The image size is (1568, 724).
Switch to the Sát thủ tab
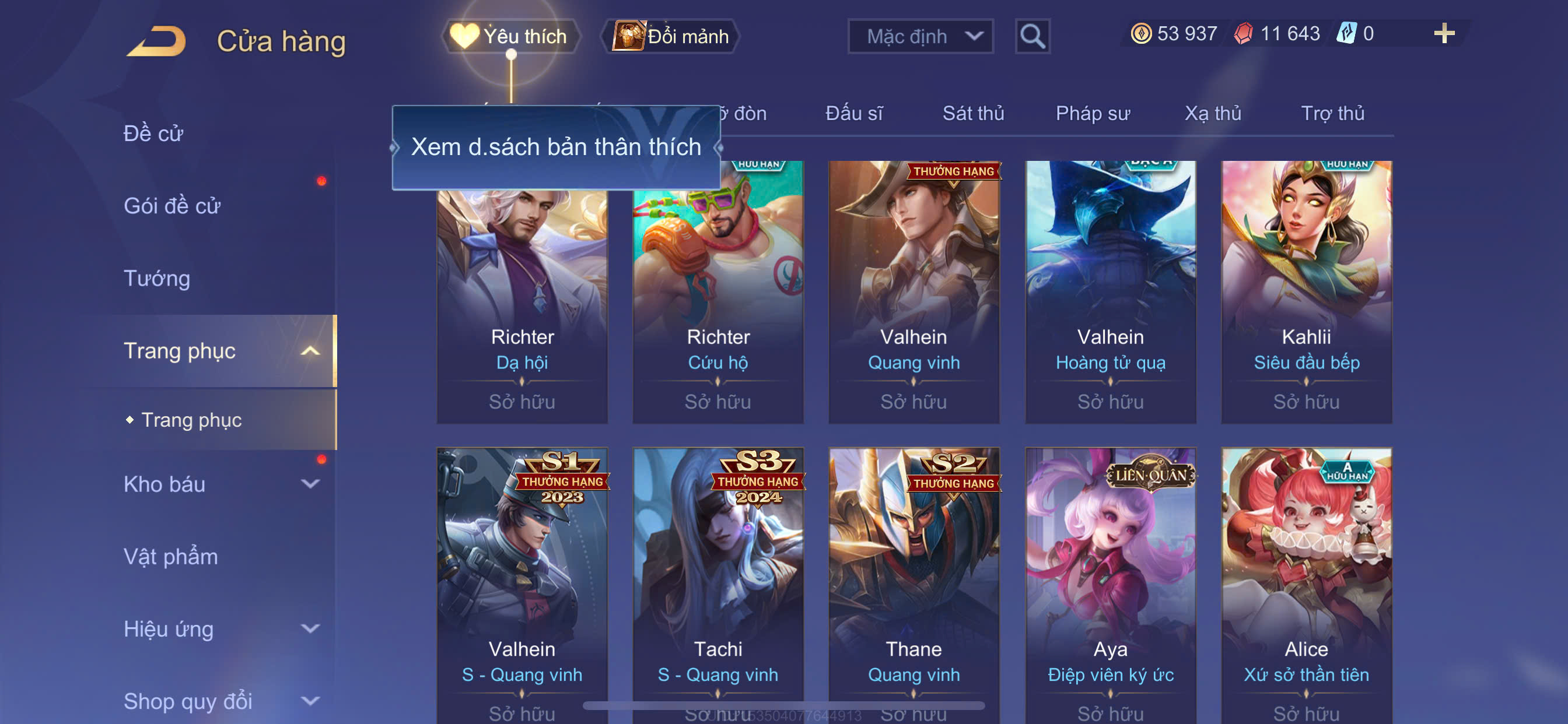[974, 114]
